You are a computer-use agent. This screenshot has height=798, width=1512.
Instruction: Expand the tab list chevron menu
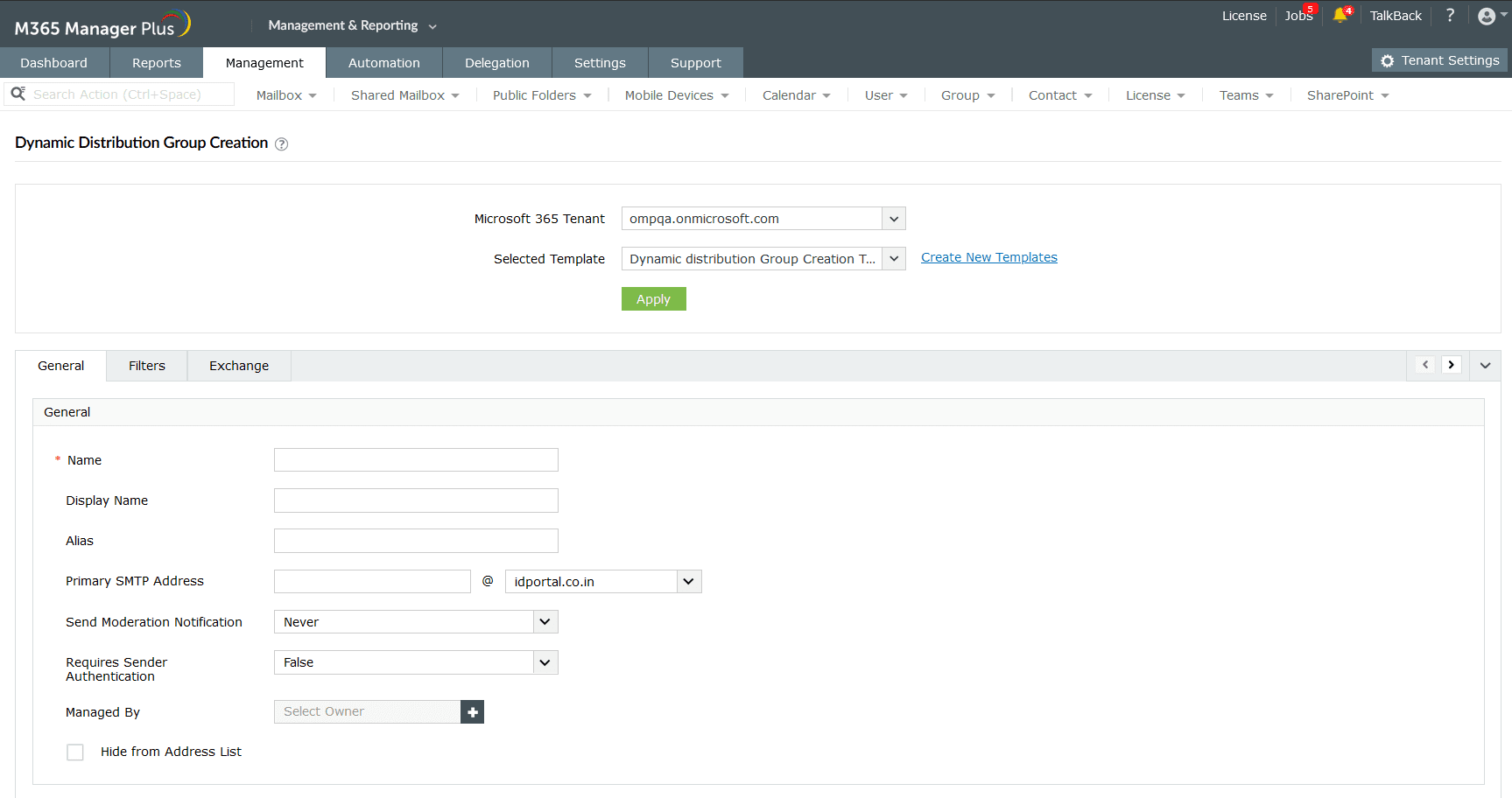tap(1486, 366)
